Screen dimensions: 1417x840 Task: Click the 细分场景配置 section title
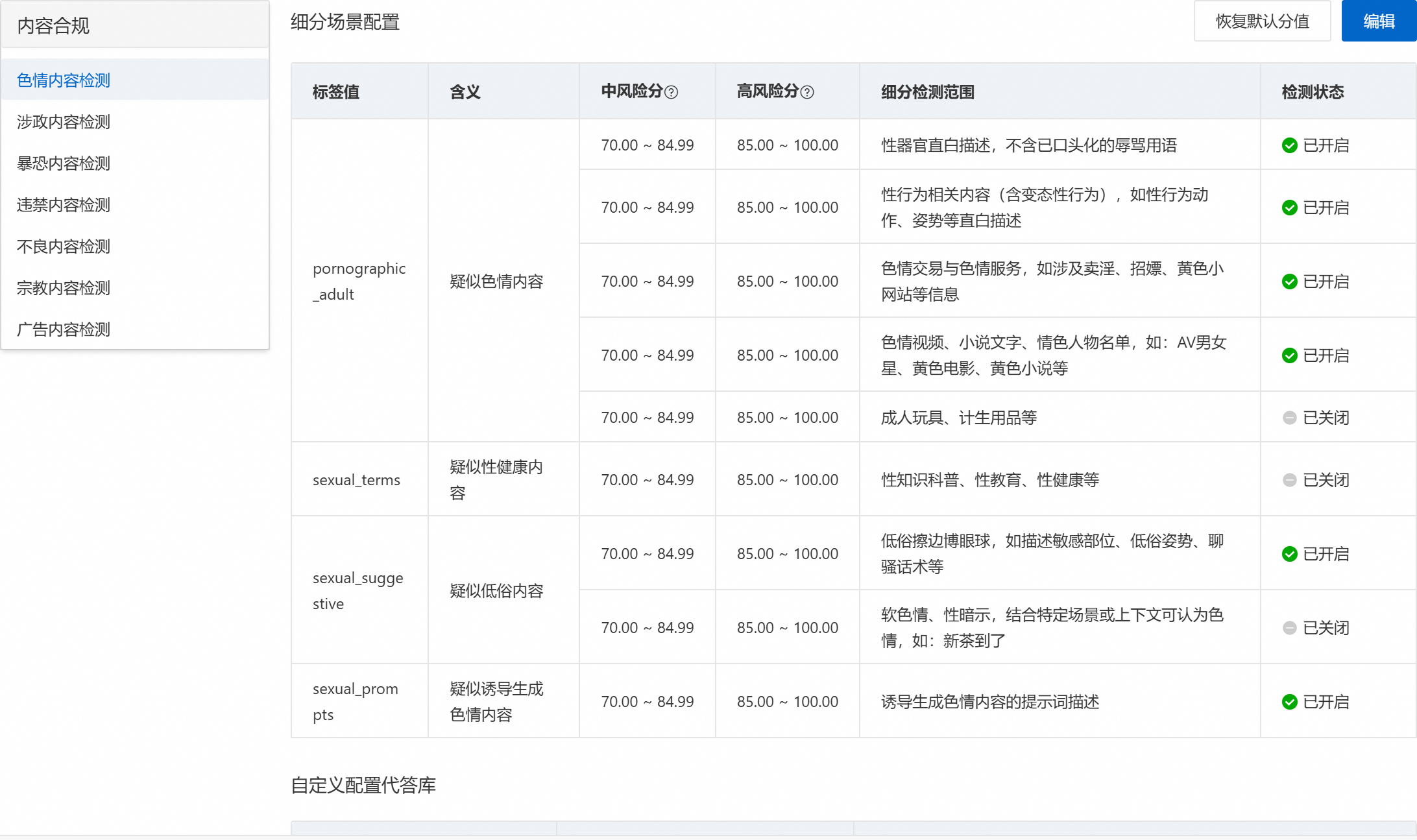[345, 22]
